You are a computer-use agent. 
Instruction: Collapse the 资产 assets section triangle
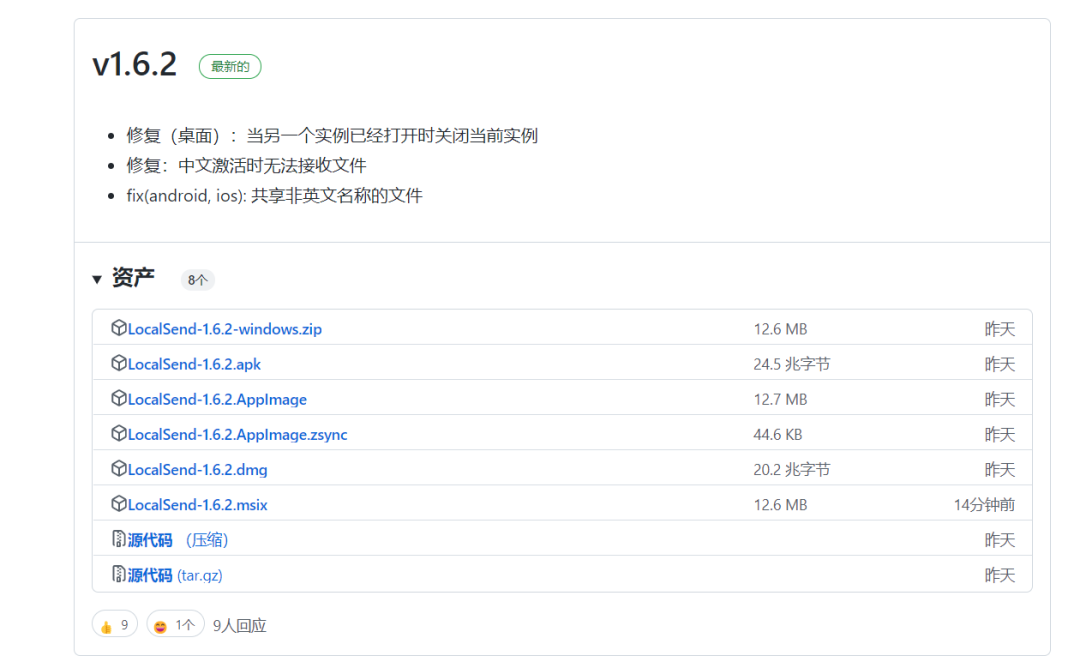(97, 279)
